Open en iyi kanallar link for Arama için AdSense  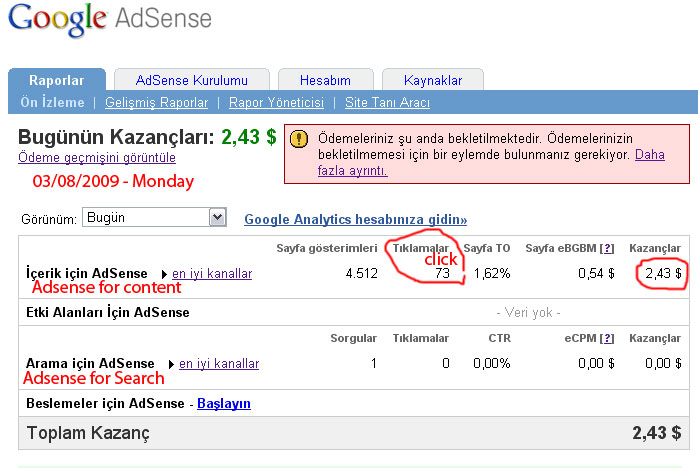click(219, 363)
